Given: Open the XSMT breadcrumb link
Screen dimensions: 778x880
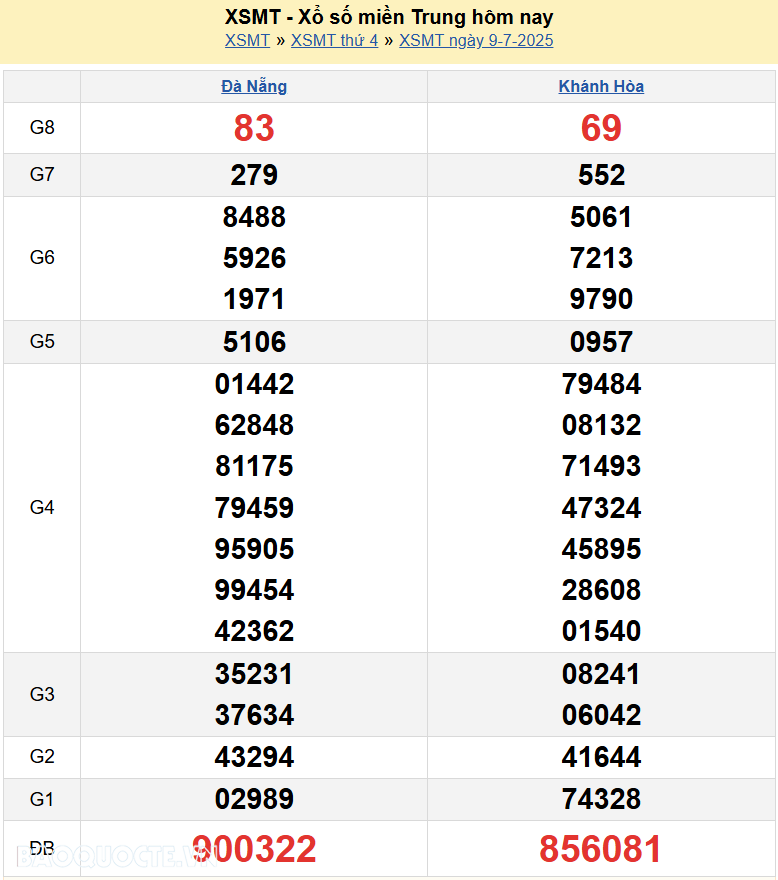Looking at the screenshot, I should (x=247, y=41).
